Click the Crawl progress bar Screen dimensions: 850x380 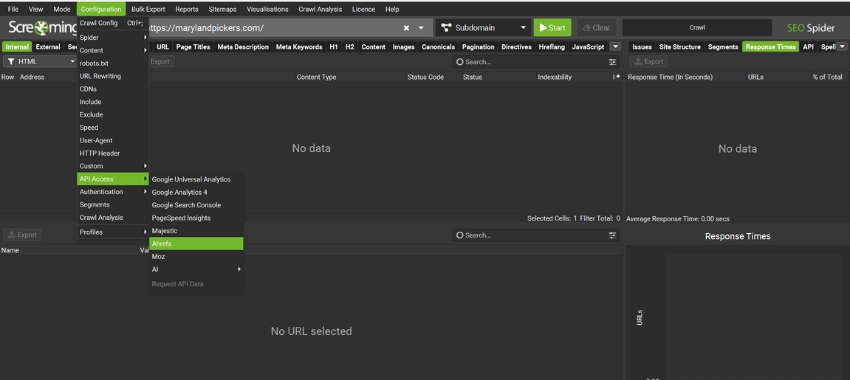pos(697,28)
